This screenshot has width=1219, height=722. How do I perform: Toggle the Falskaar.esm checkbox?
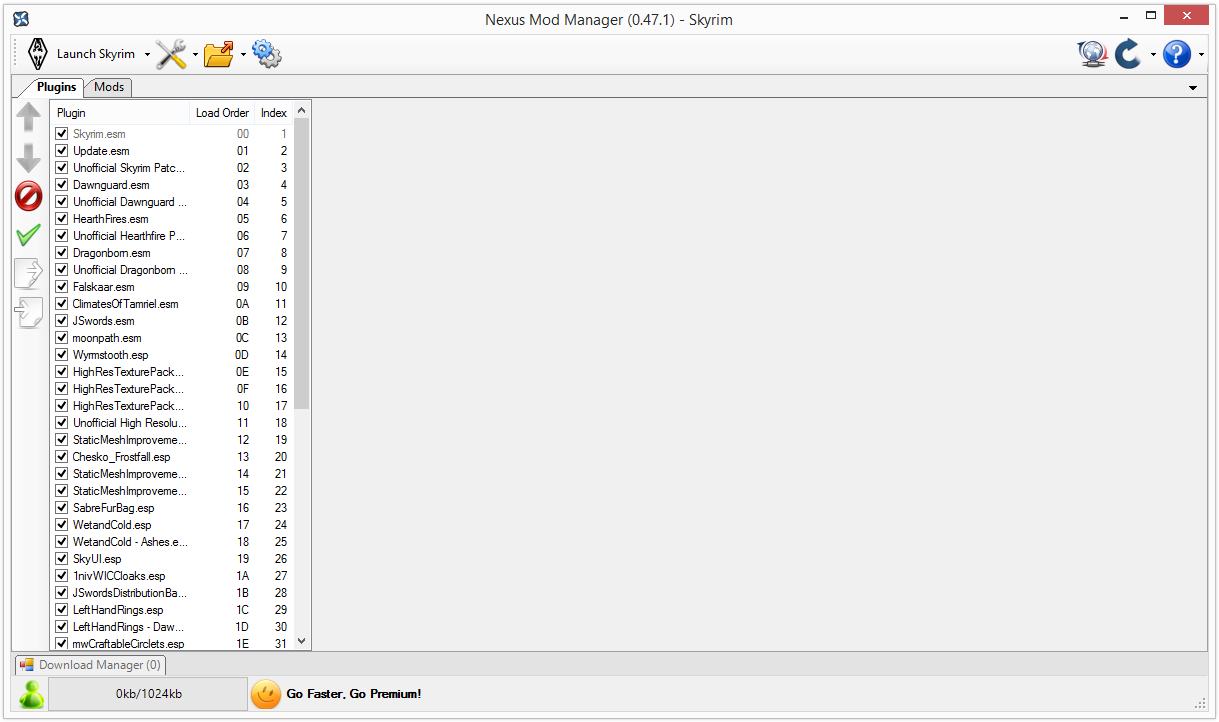click(x=62, y=287)
